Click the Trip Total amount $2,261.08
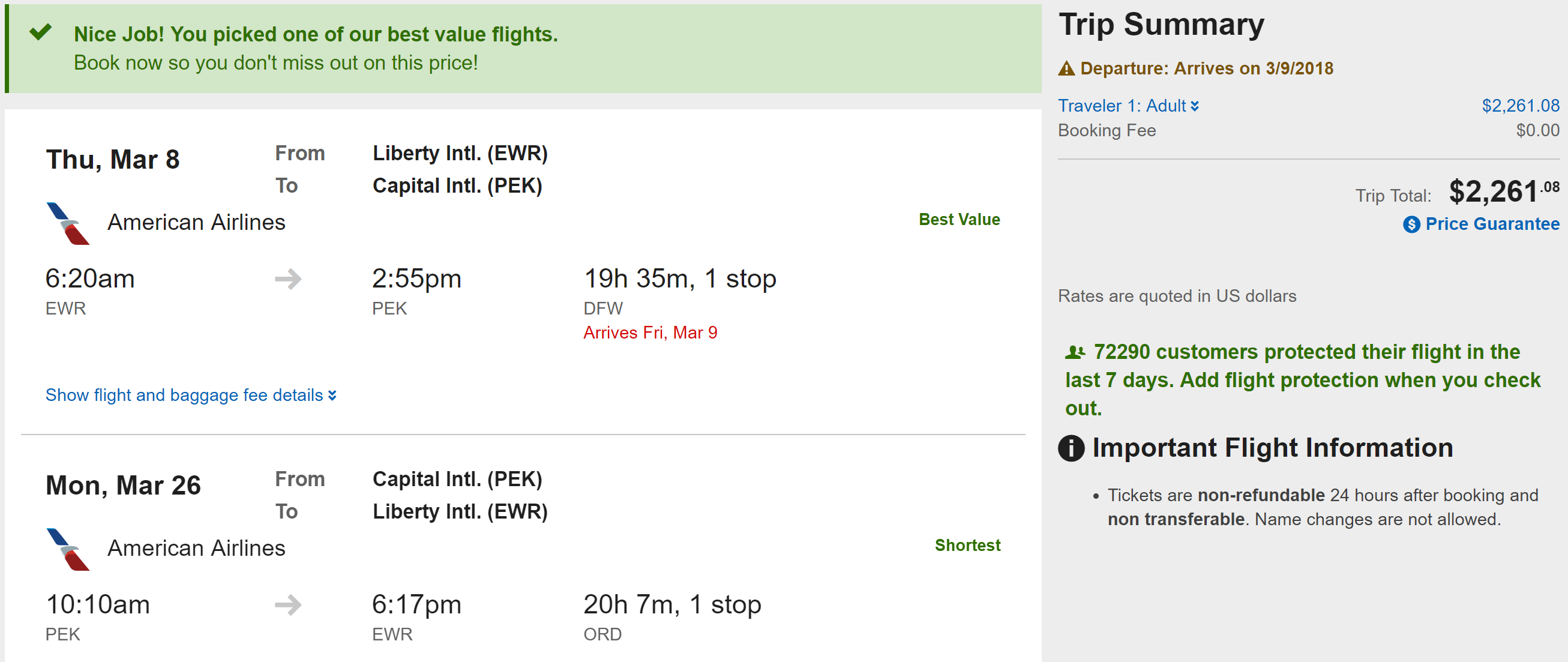This screenshot has height=662, width=1568. [1503, 192]
